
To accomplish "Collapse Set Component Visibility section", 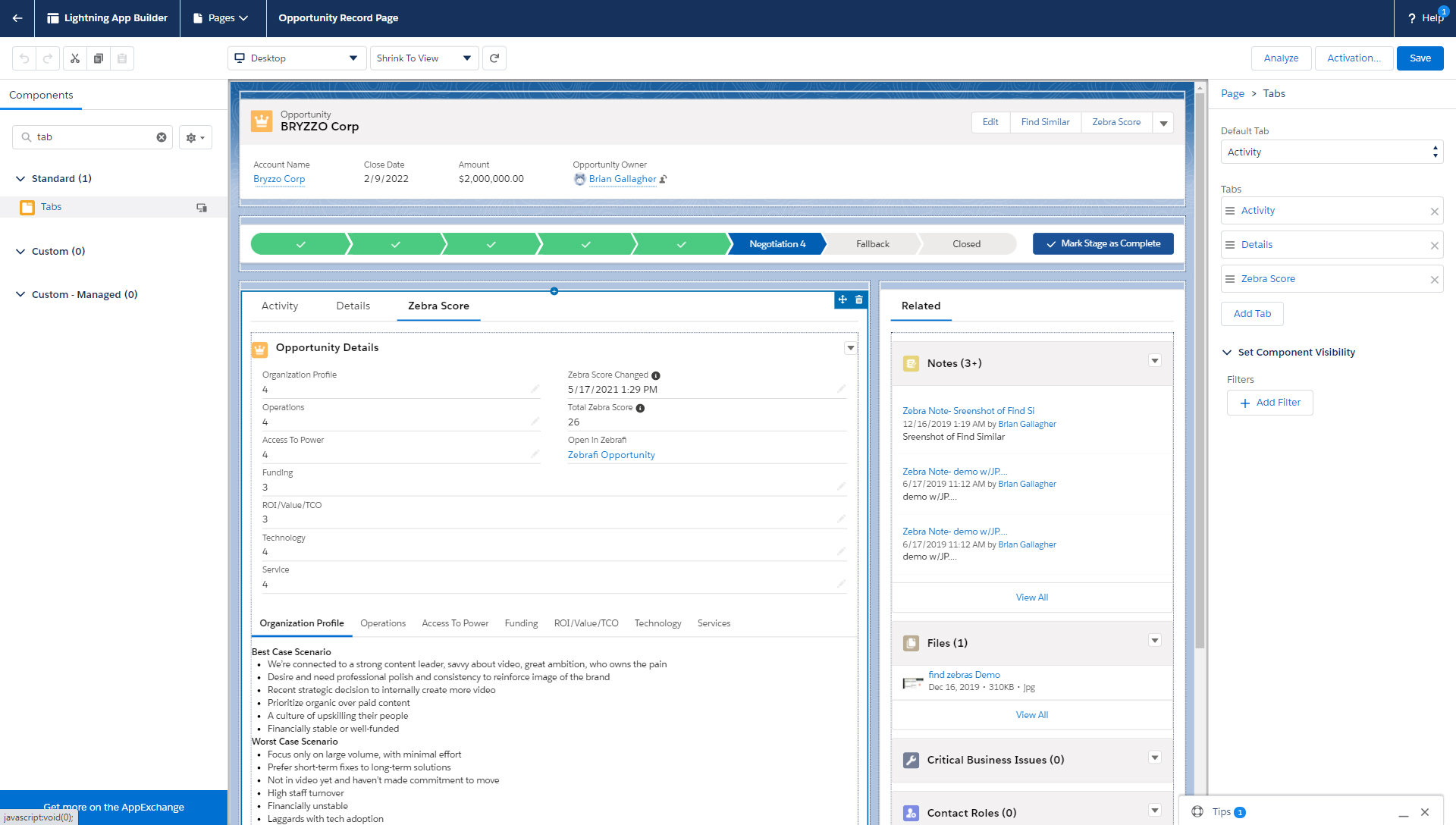I will [1227, 353].
